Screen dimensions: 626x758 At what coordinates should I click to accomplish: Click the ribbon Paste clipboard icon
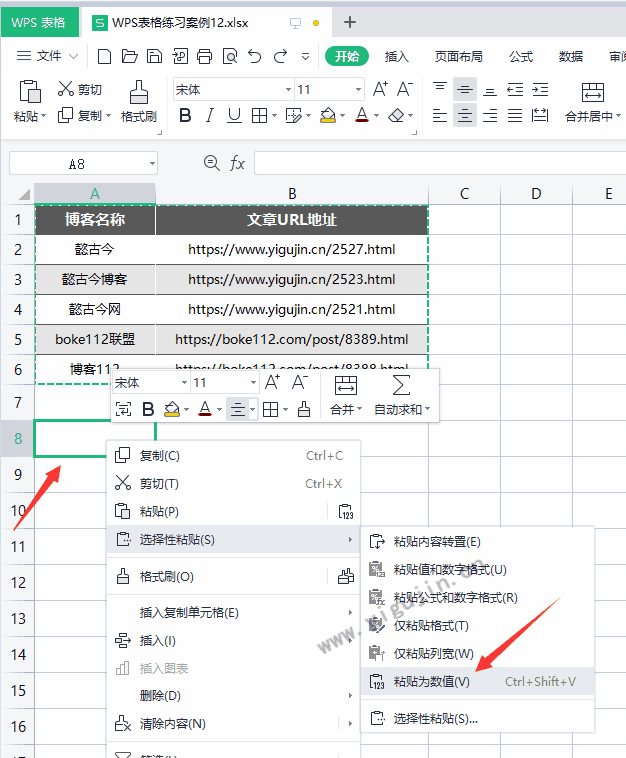(x=29, y=91)
